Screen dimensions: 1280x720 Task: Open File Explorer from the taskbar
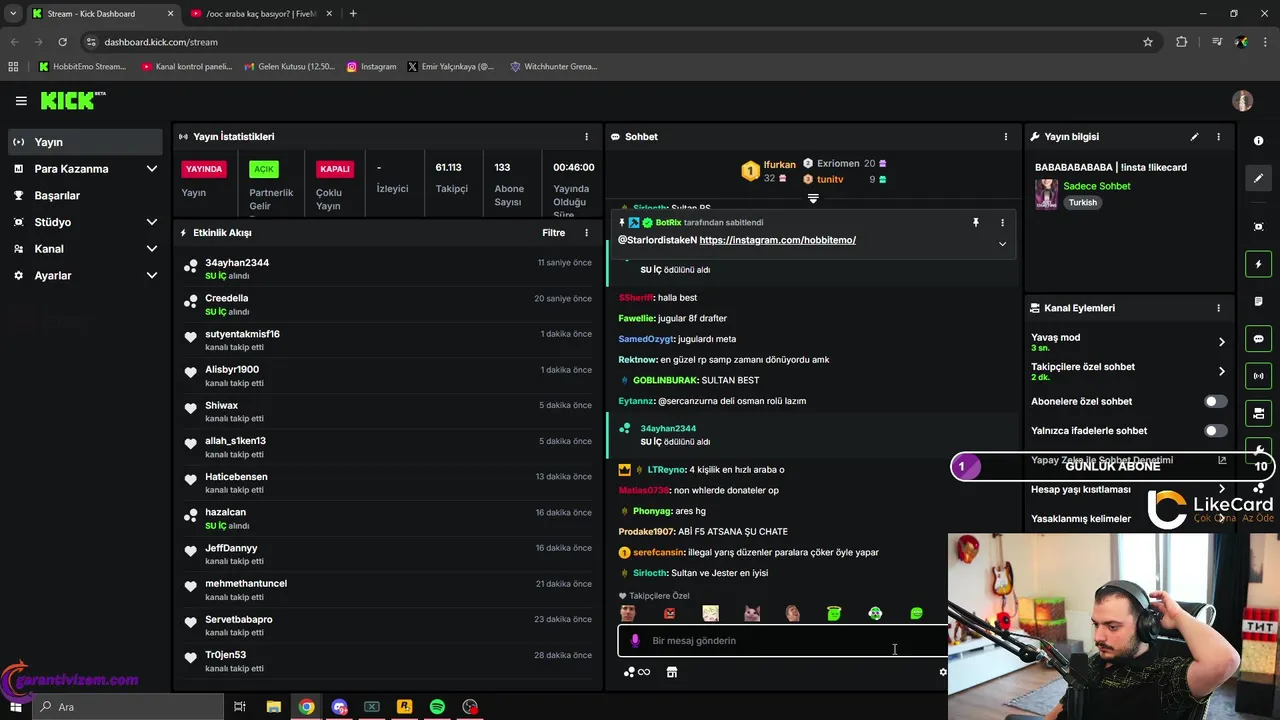(x=274, y=707)
